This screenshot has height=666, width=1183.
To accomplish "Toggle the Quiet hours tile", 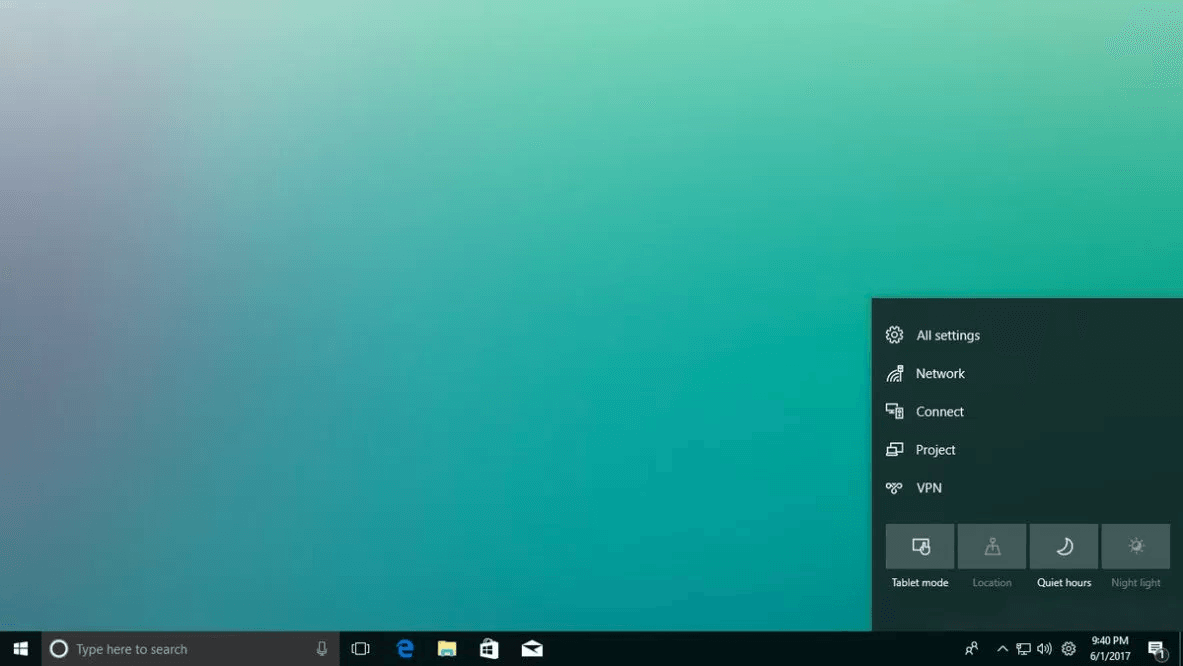I will pos(1064,546).
